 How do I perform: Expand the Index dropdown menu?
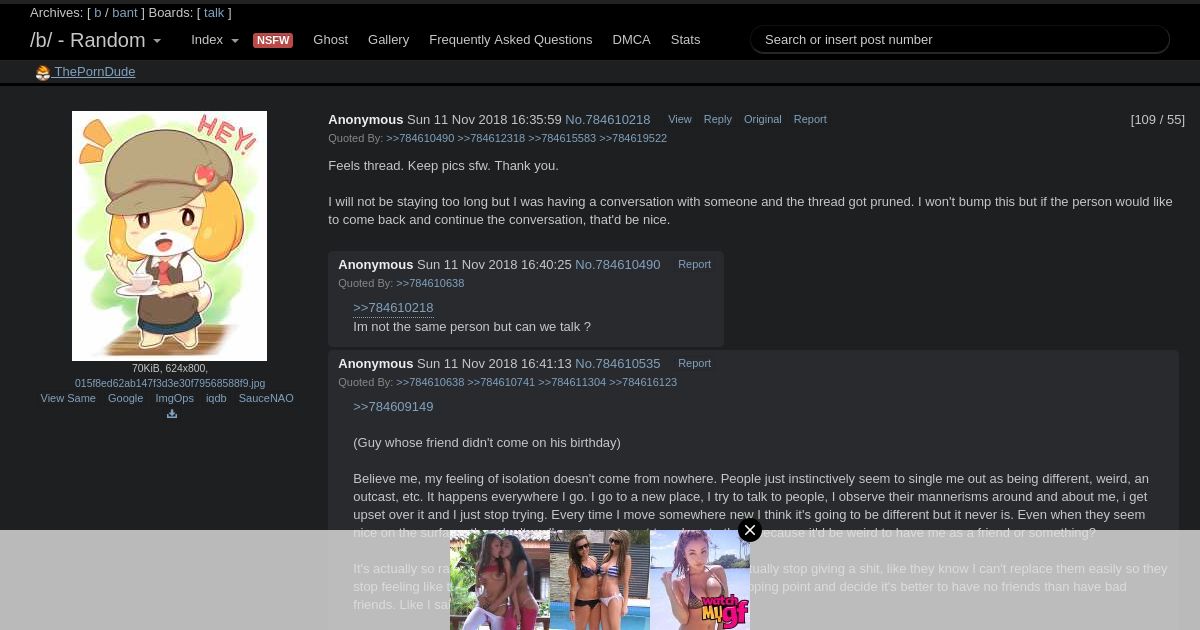click(215, 40)
